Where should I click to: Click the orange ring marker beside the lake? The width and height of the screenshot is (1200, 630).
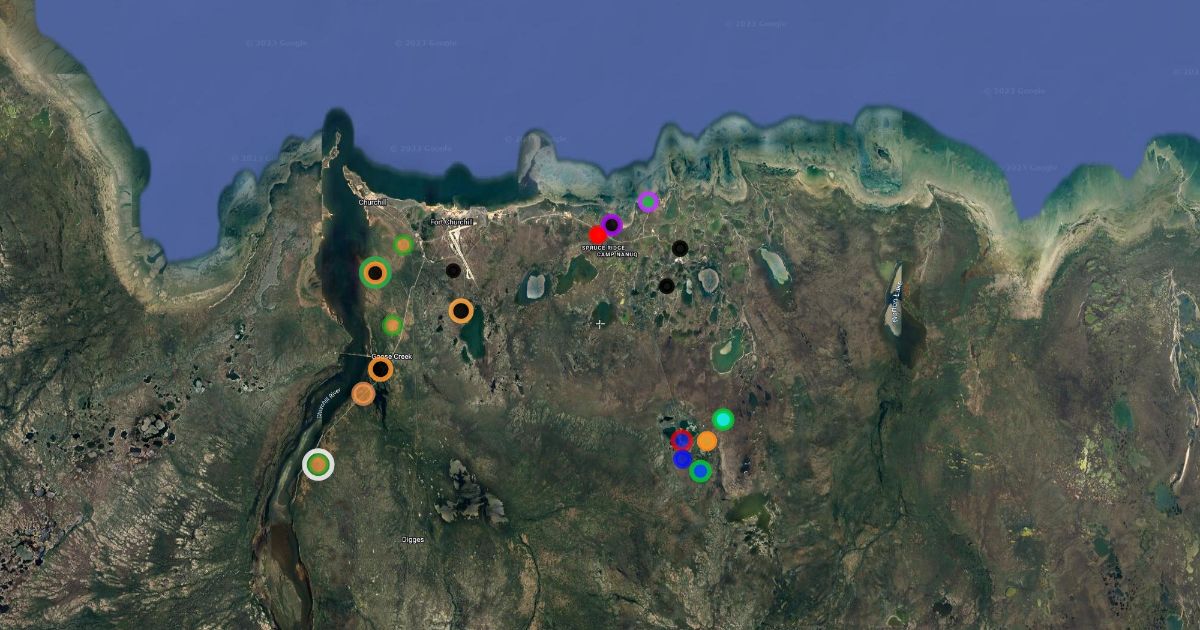[x=460, y=311]
